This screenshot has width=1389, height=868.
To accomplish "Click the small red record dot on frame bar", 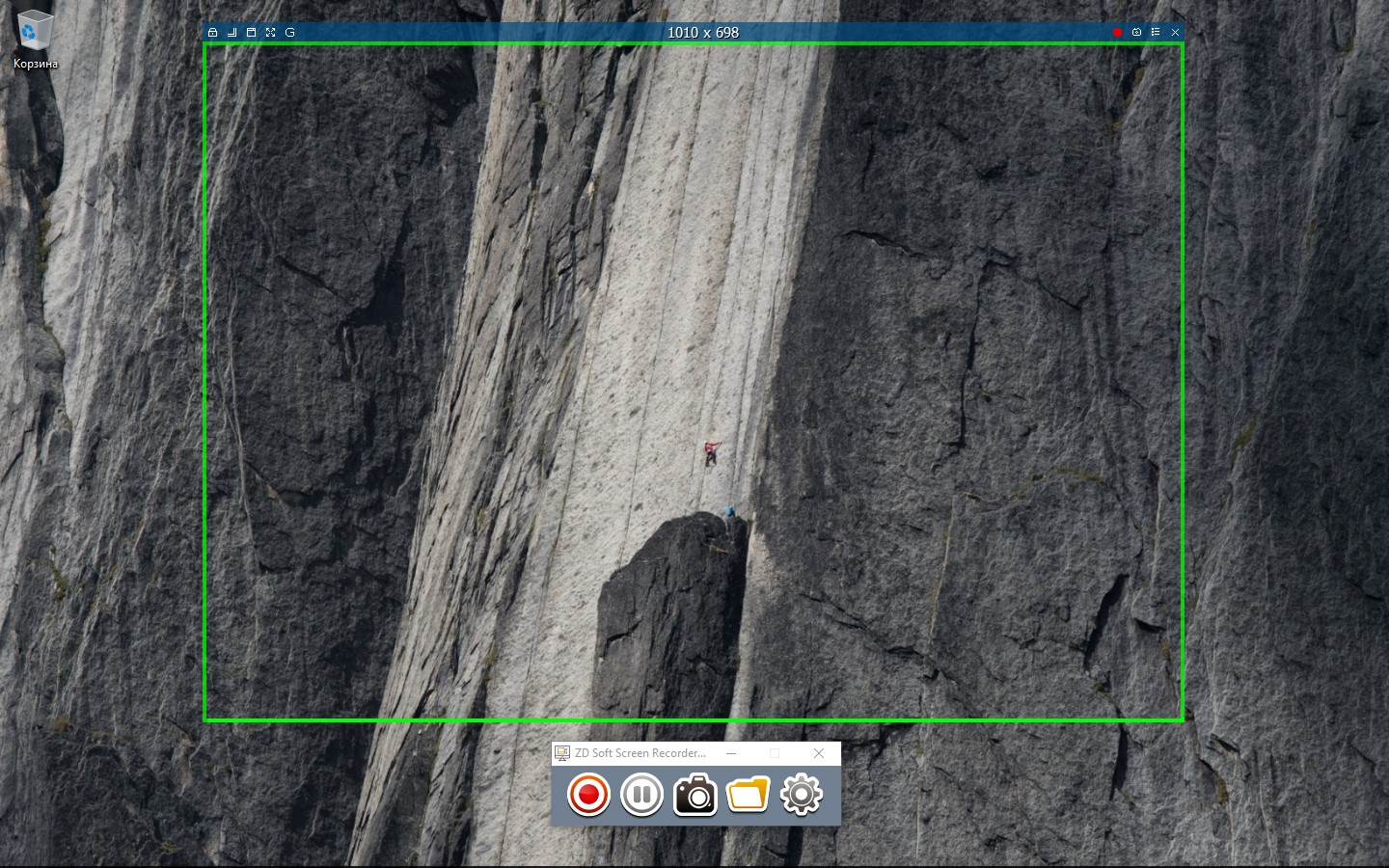I will pos(1117,33).
